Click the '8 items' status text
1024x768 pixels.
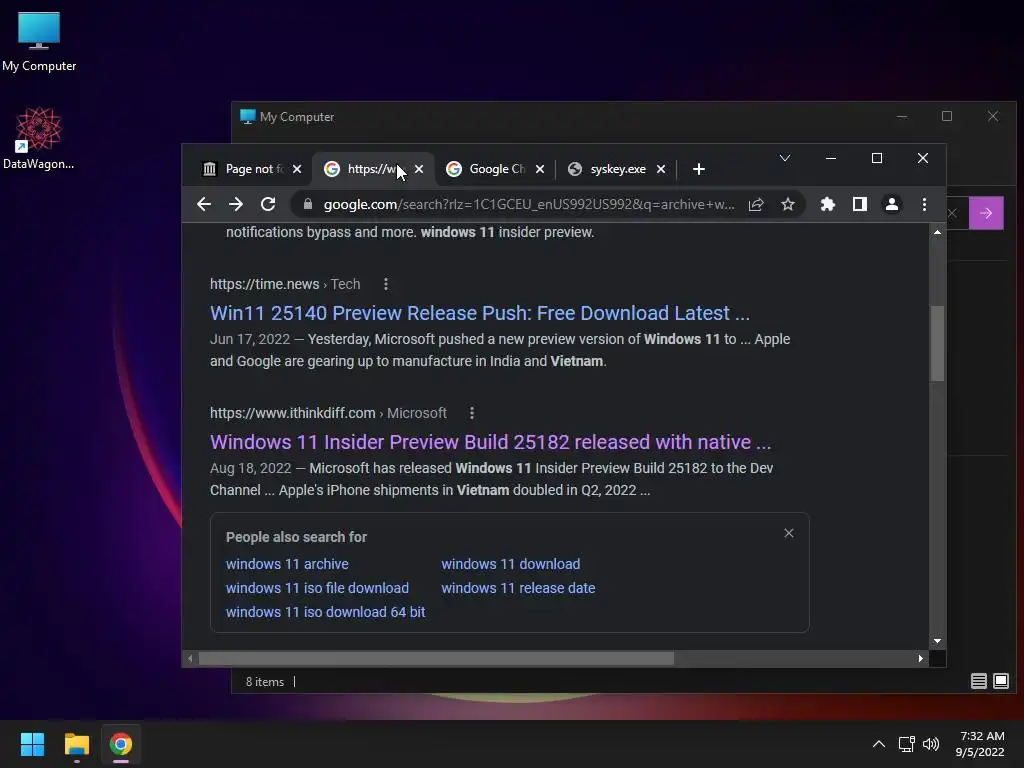264,682
